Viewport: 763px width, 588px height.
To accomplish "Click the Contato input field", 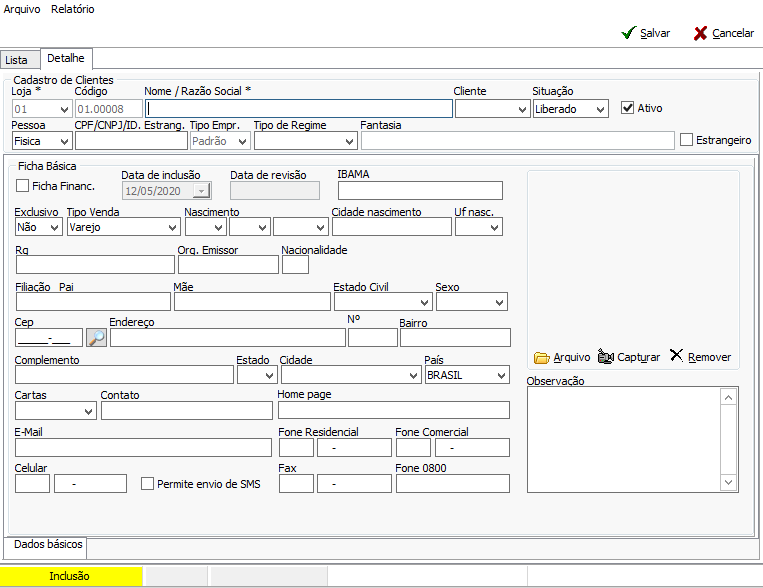I will (x=187, y=411).
